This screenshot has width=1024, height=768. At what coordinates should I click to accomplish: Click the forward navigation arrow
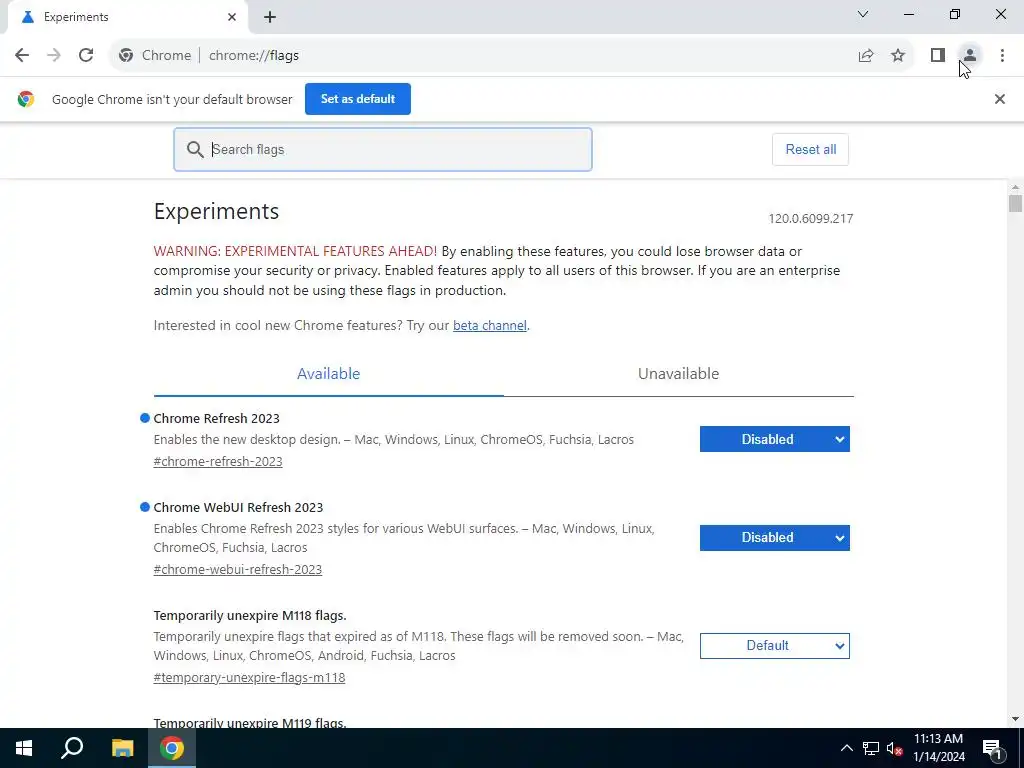pos(54,56)
